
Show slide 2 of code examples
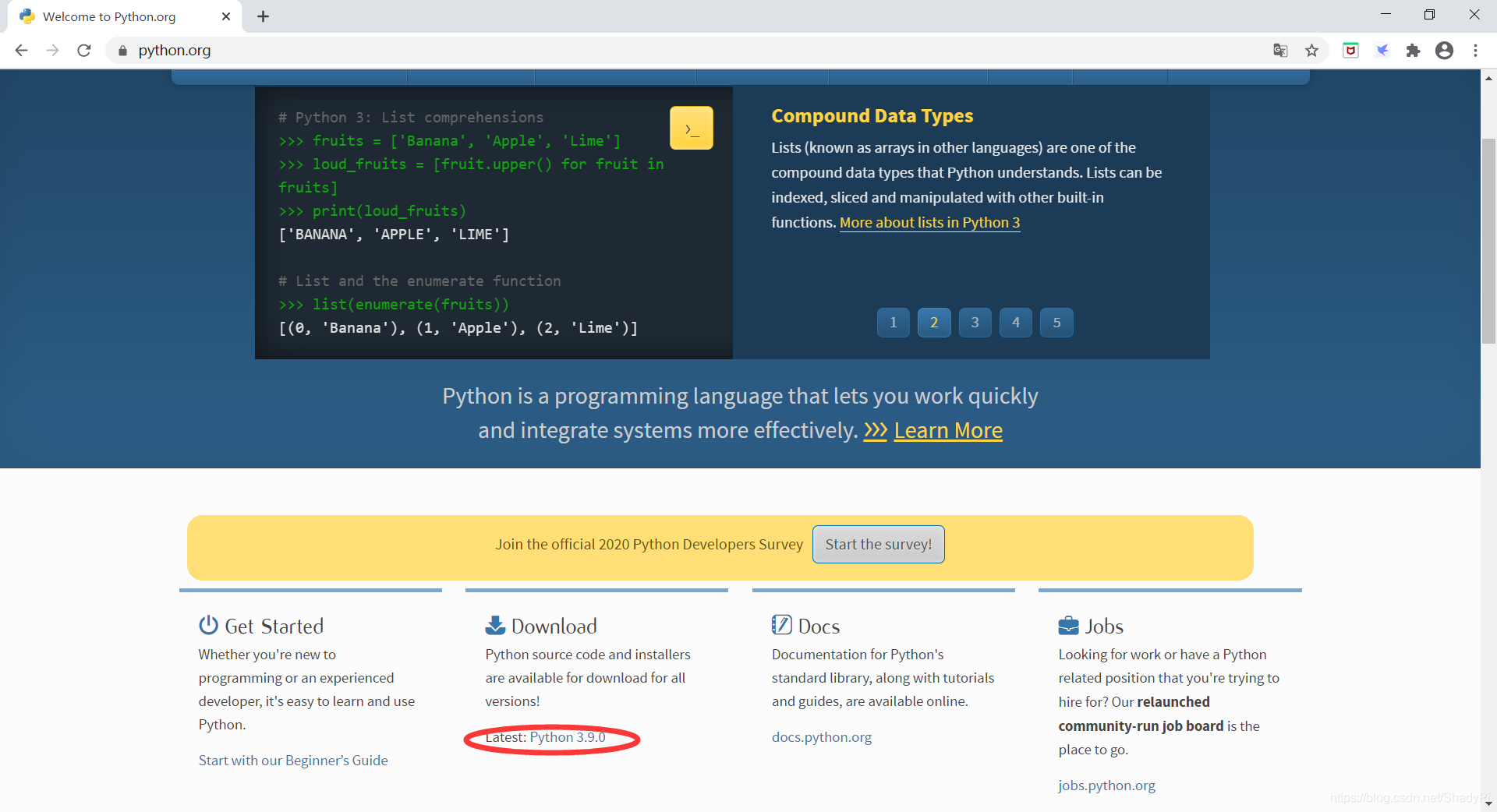click(934, 323)
